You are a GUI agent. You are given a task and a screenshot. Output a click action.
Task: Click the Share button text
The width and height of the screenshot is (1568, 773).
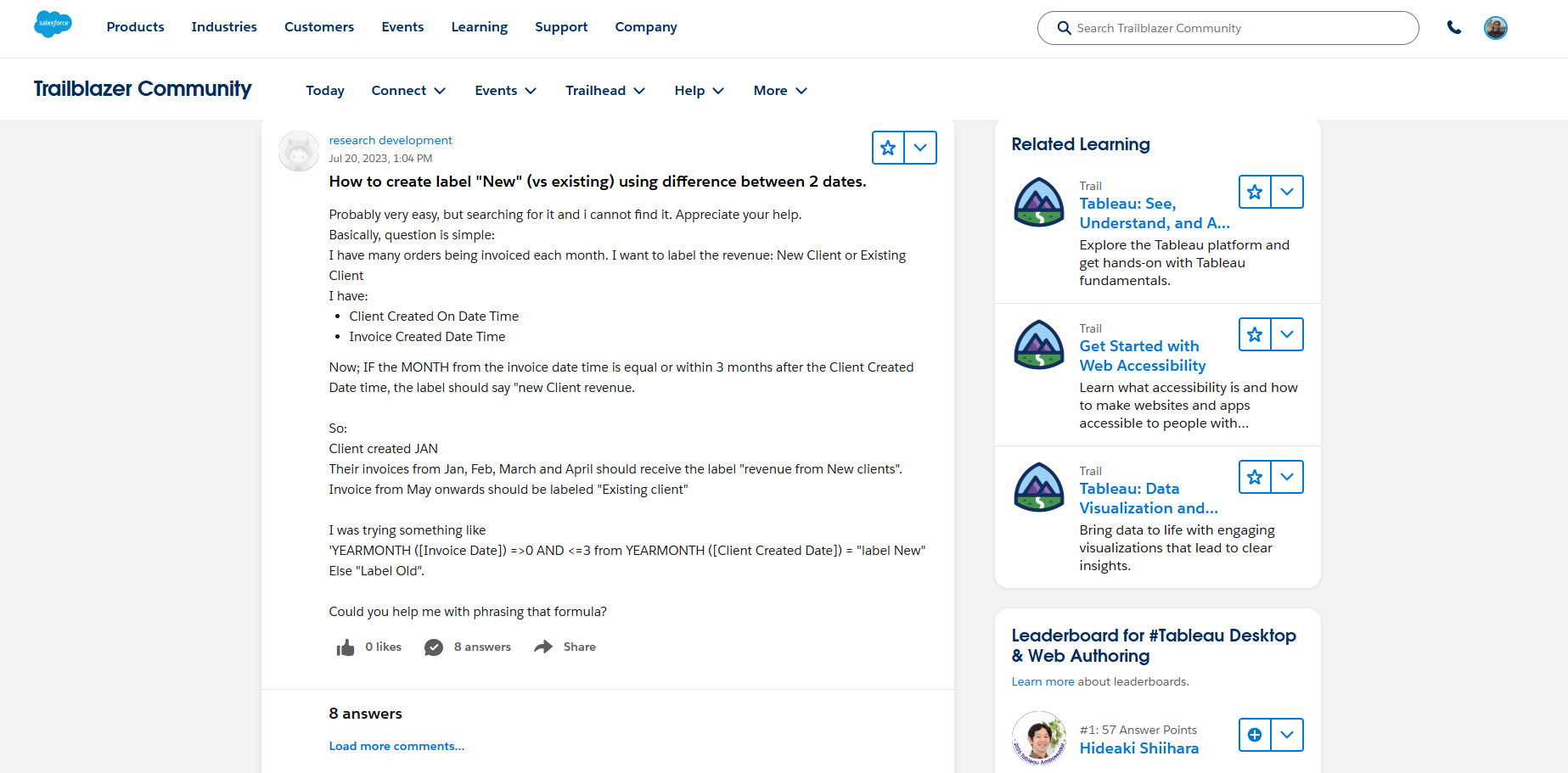pos(580,647)
